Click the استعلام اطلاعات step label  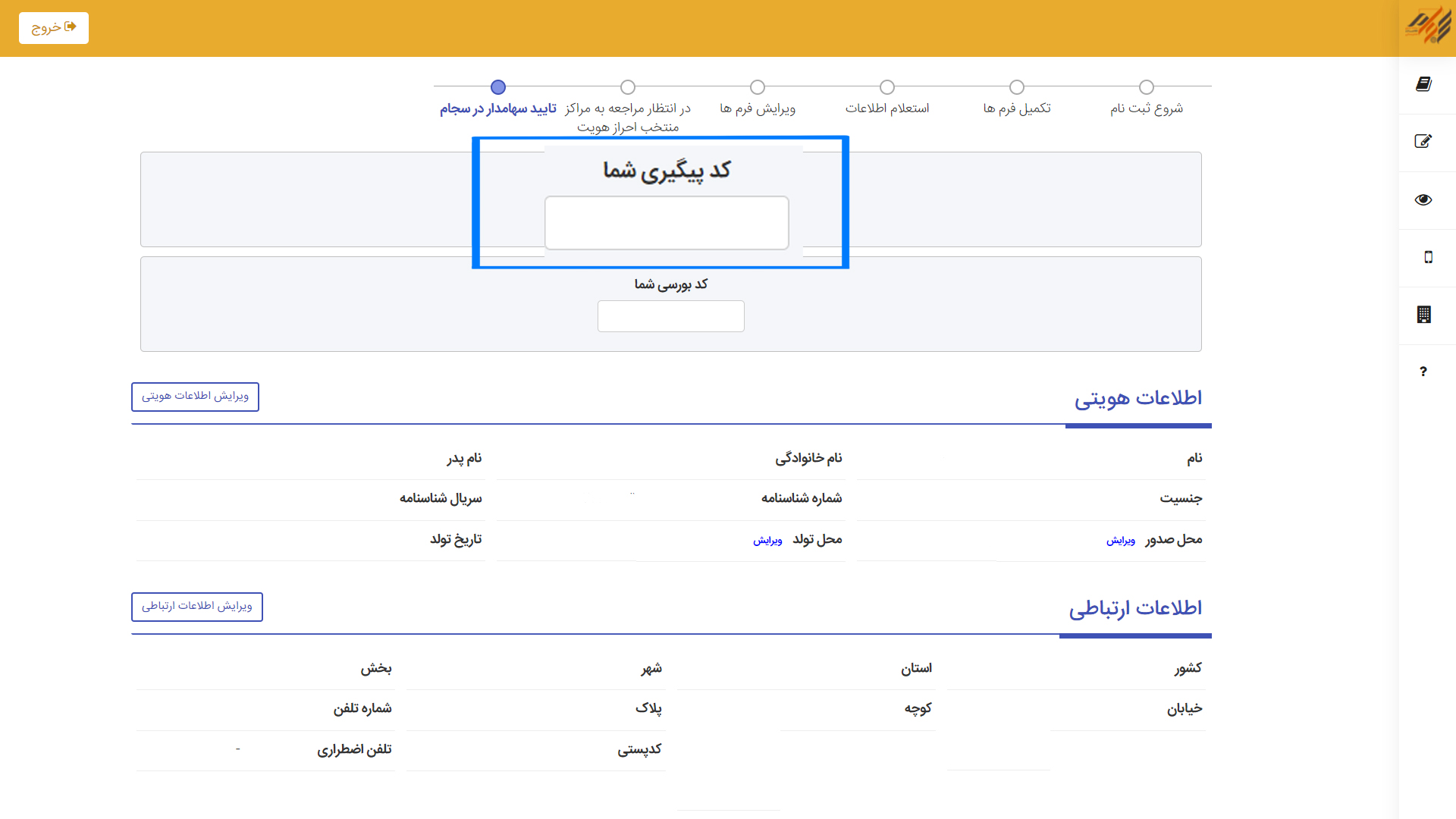click(887, 108)
